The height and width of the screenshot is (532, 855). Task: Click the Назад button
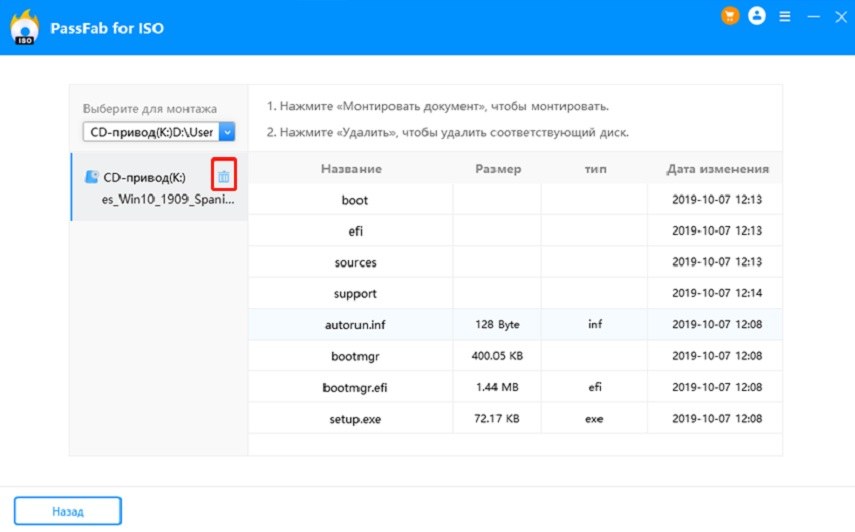(68, 511)
